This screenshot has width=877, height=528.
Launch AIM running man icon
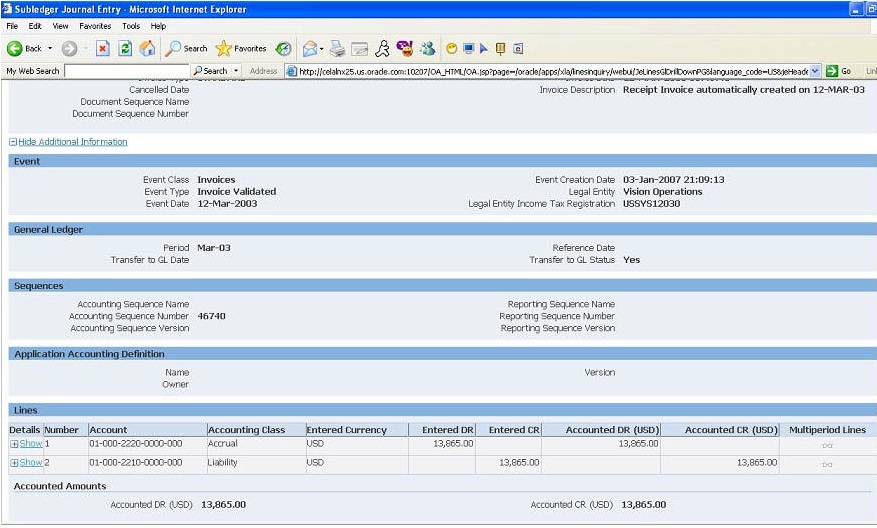383,49
